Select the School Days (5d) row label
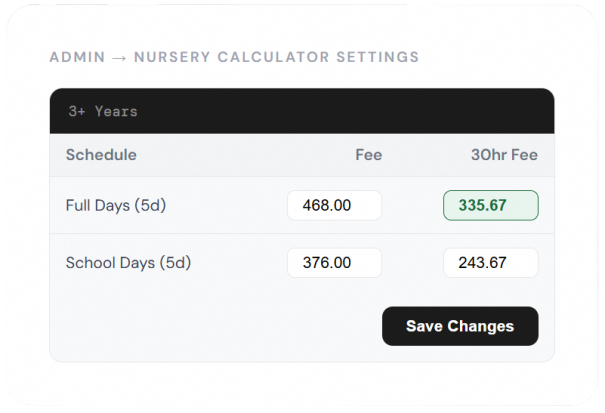Image resolution: width=605 pixels, height=413 pixels. (x=128, y=263)
